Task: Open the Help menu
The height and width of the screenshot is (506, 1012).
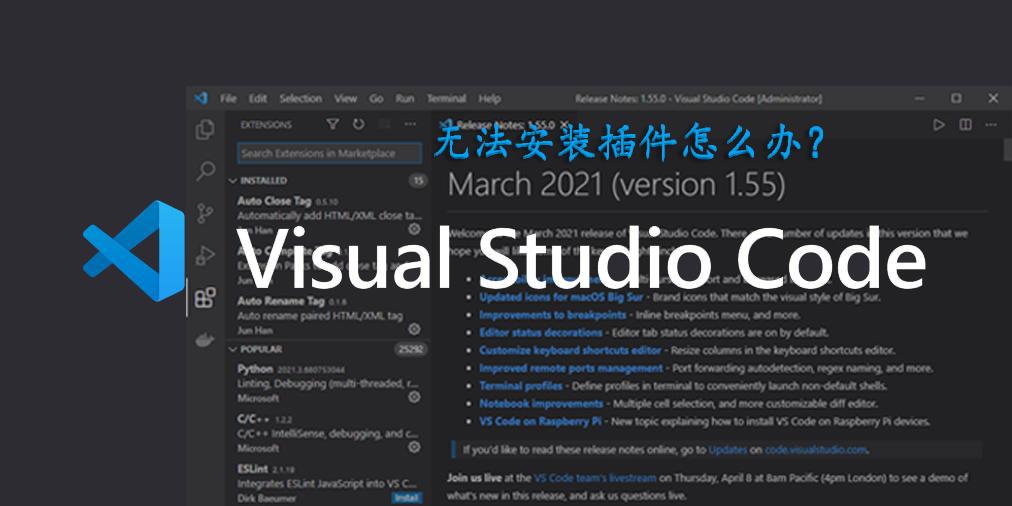Action: coord(490,99)
